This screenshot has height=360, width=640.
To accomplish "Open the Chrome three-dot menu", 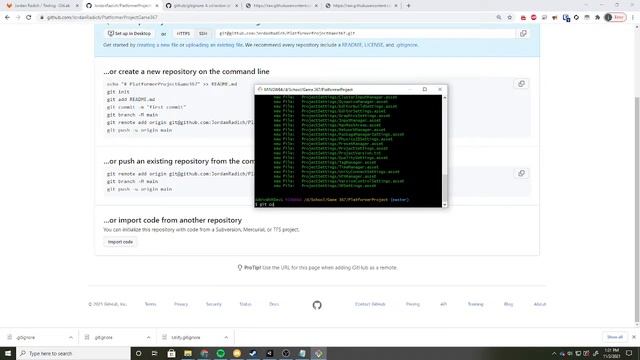I will pos(633,18).
